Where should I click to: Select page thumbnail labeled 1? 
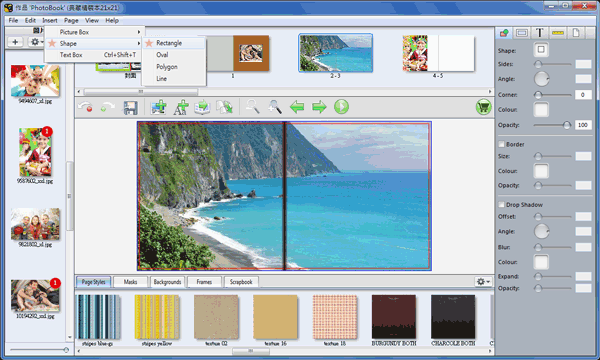[233, 53]
